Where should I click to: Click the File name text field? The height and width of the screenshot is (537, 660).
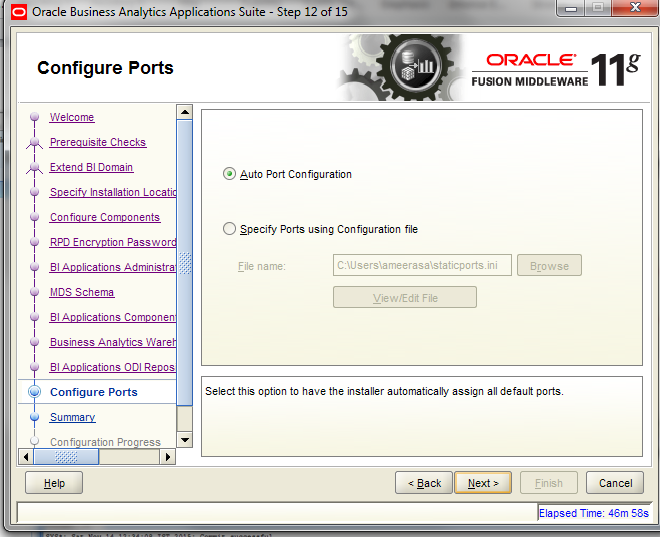[422, 265]
